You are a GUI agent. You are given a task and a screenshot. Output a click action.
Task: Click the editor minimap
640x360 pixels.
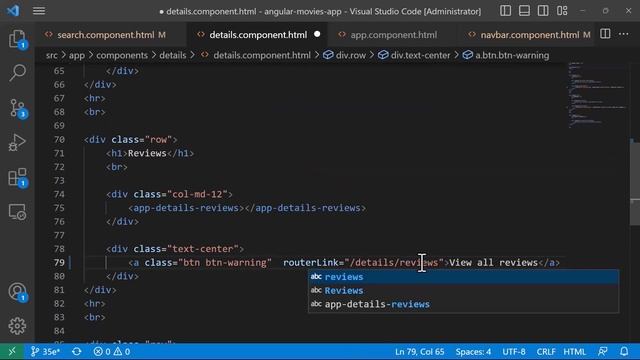click(x=596, y=95)
